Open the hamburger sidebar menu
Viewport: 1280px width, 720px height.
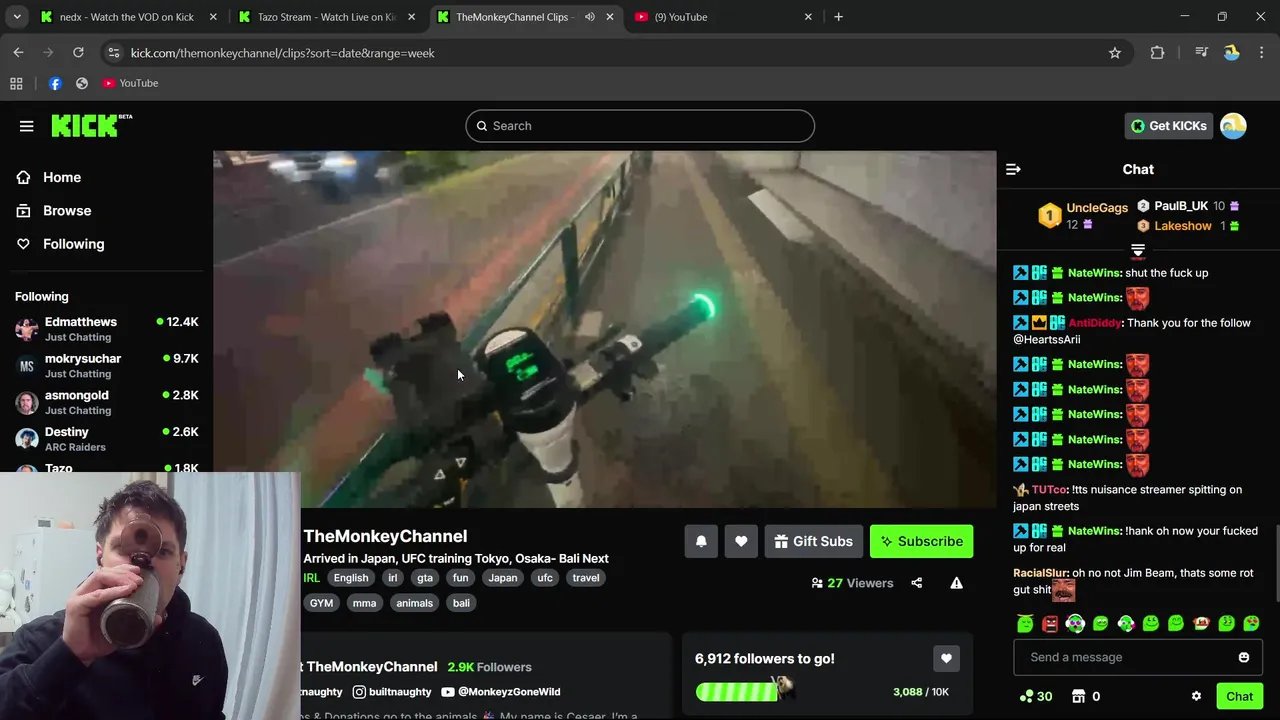[26, 126]
